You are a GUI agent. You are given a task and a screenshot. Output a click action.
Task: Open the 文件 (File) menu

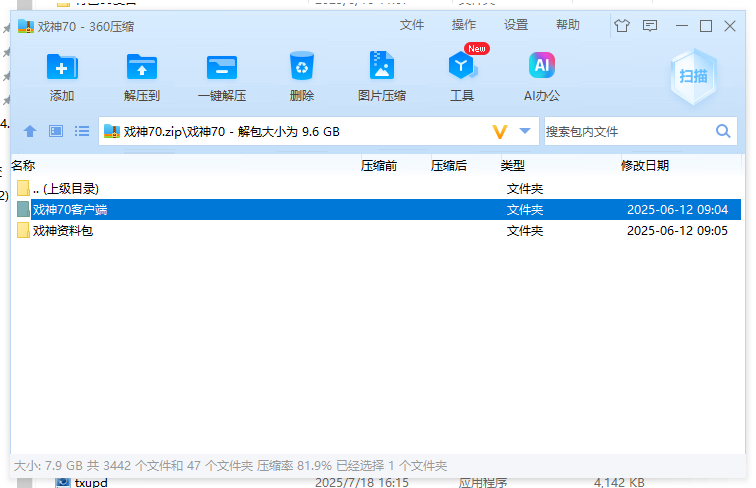point(411,25)
